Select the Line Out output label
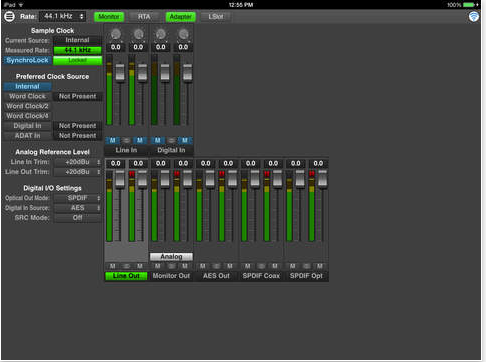486x362 pixels. click(126, 276)
